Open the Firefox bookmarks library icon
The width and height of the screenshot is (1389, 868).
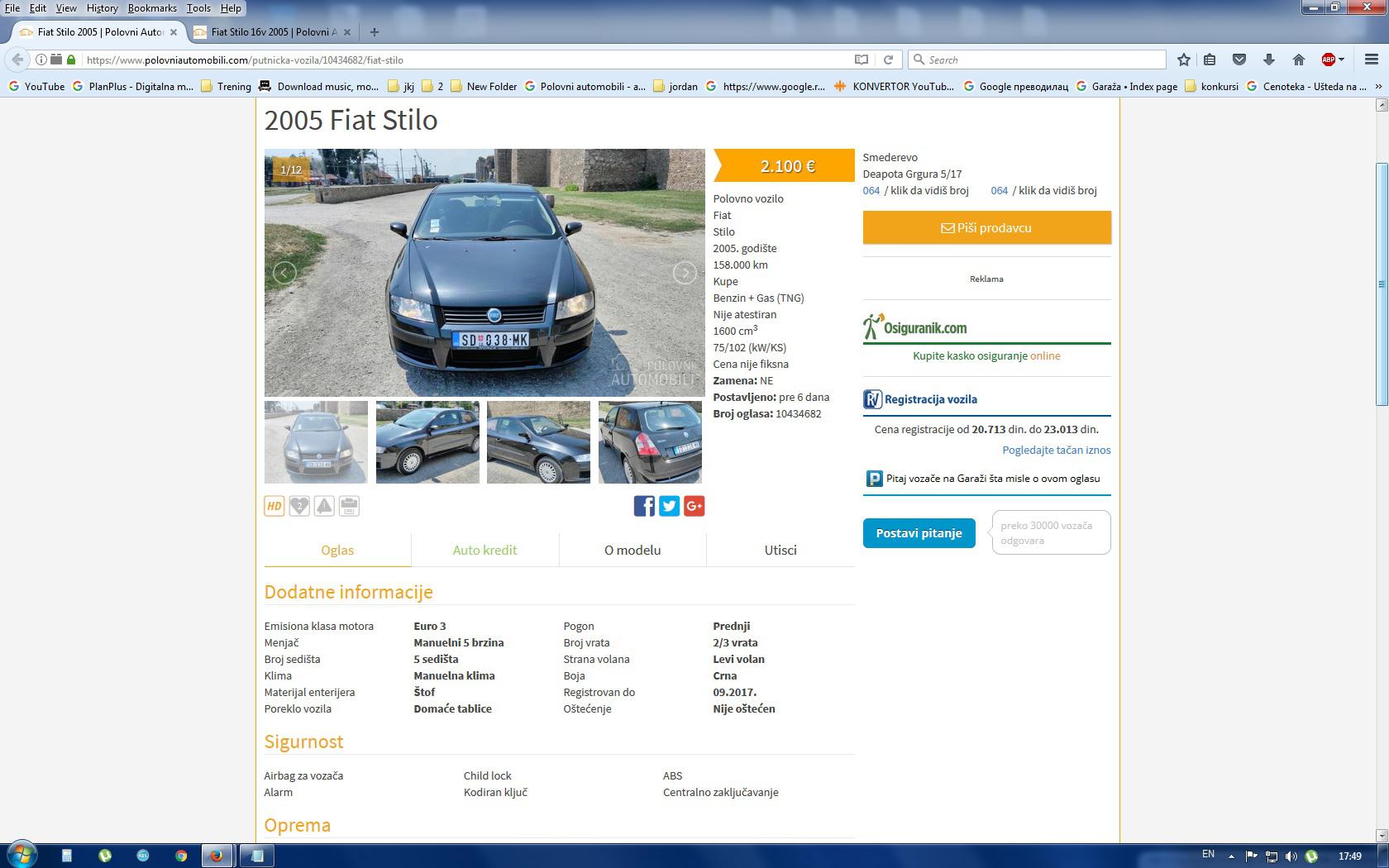[x=1210, y=60]
